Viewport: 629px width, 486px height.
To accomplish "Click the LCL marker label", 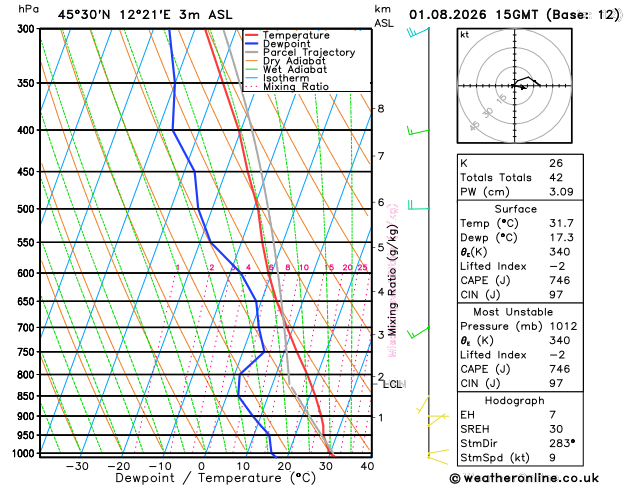I will click(x=392, y=385).
